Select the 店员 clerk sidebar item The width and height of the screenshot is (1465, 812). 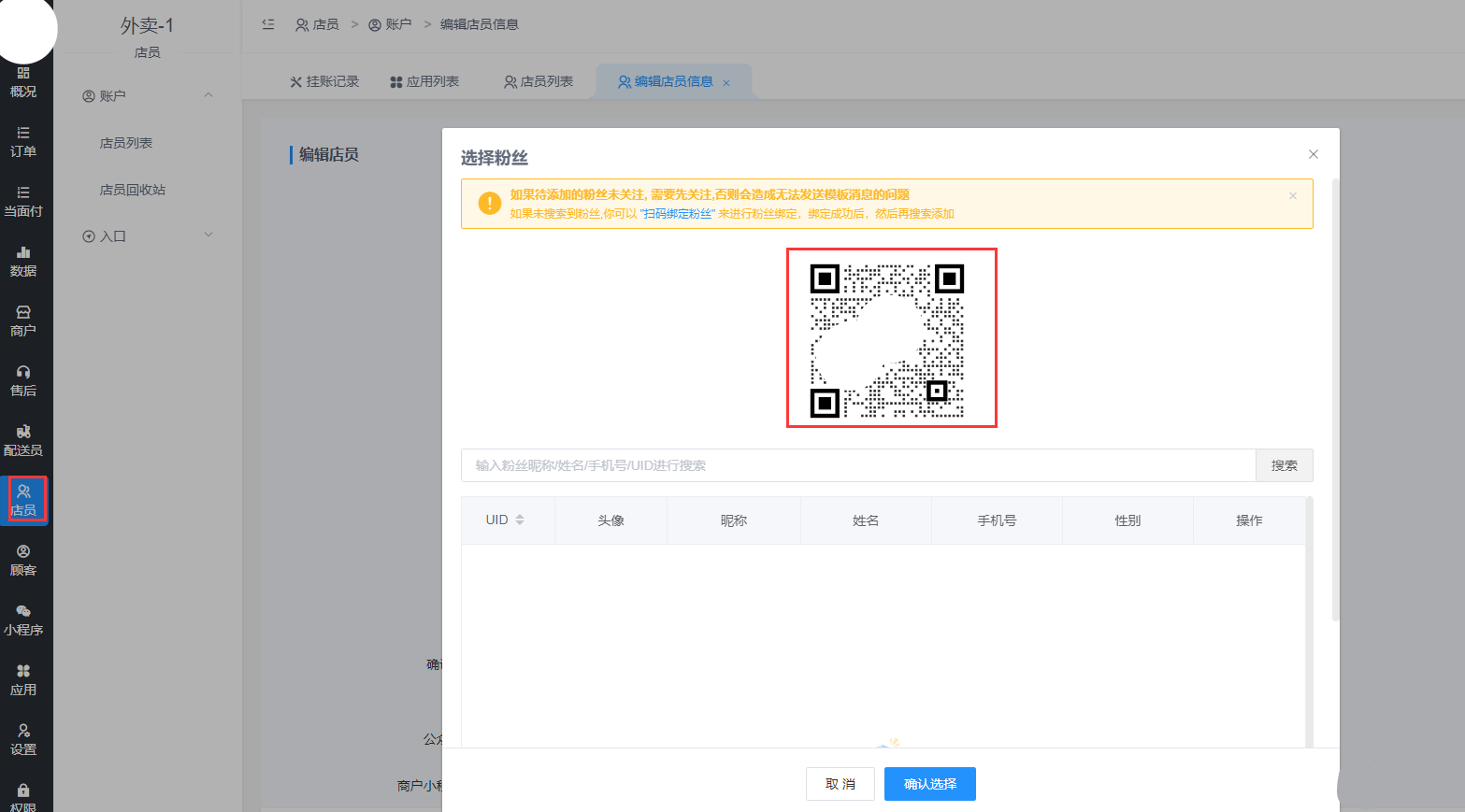click(x=23, y=501)
